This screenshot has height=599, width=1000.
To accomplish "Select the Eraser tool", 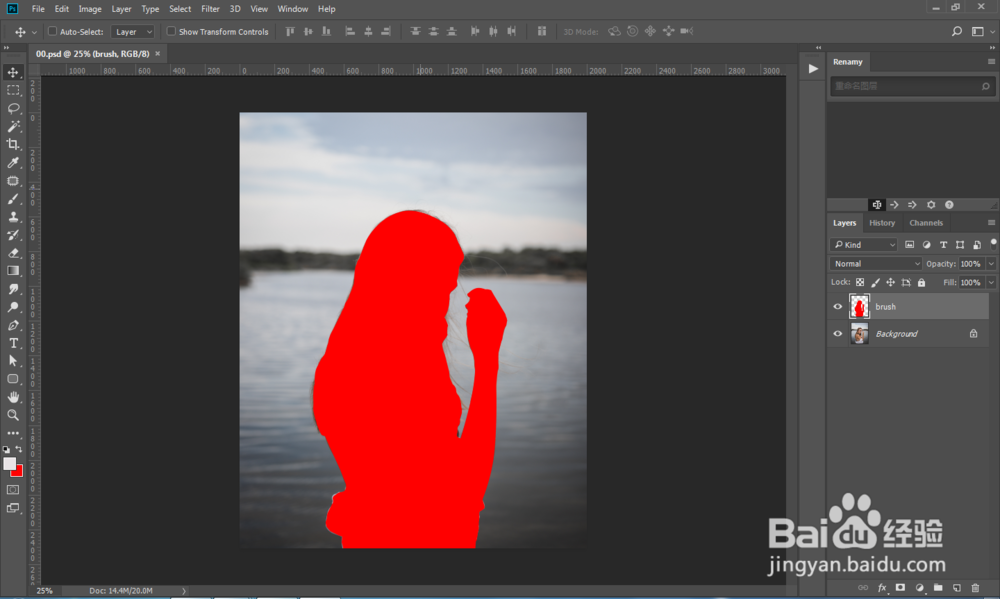I will point(13,253).
